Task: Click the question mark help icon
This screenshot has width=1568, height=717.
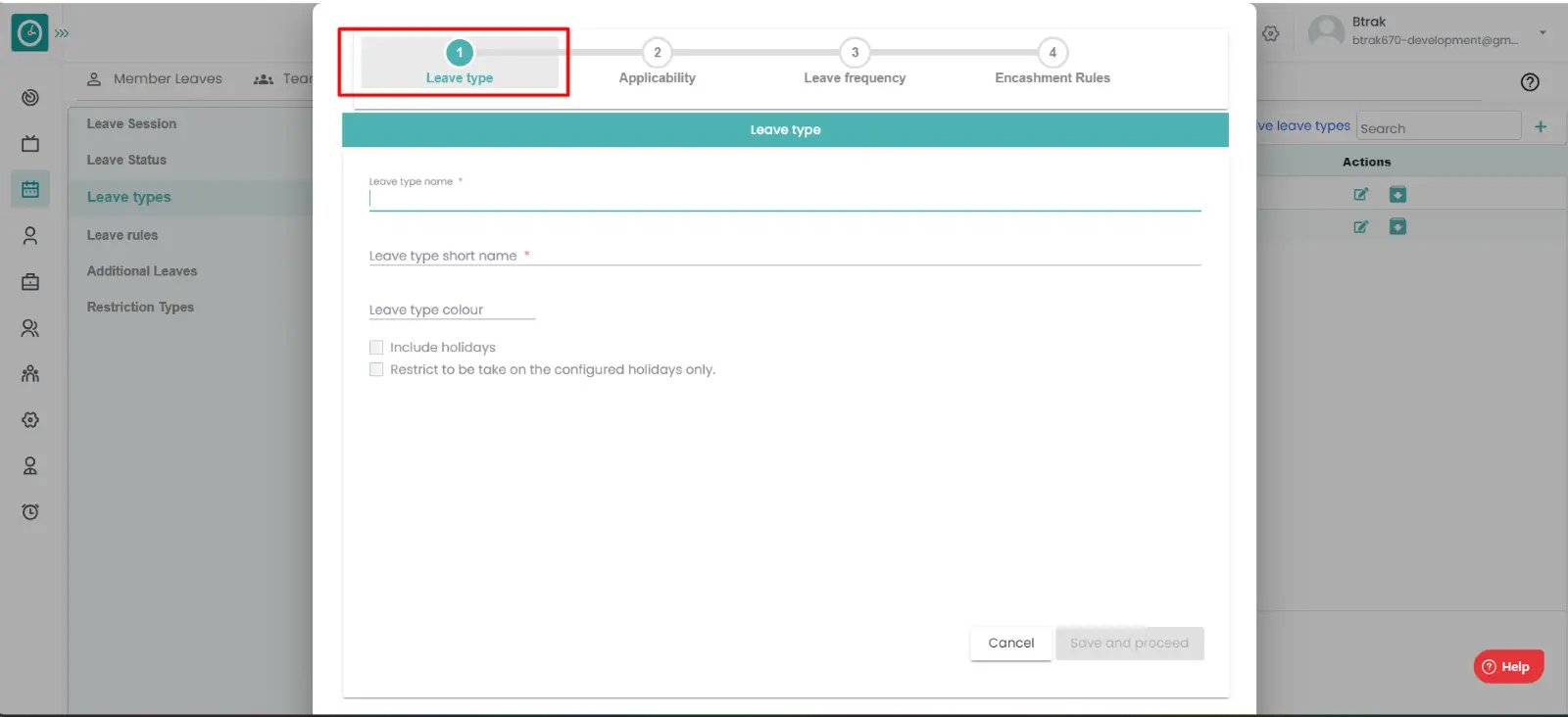Action: click(x=1529, y=82)
